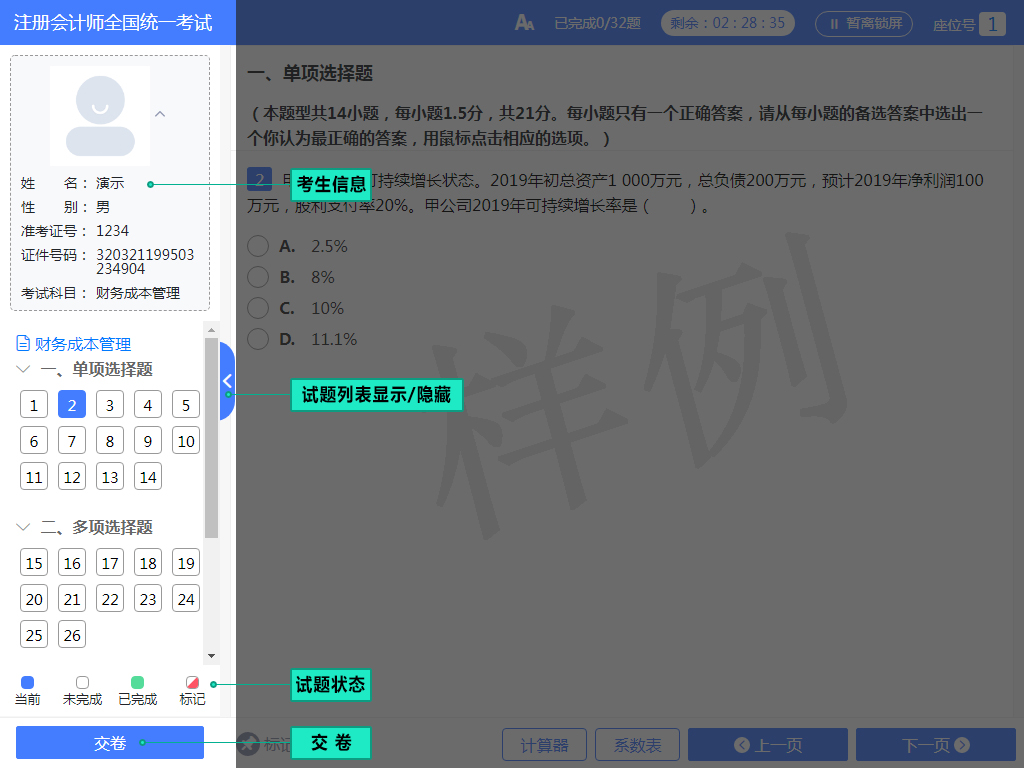Open the 计算器 calculator
1024x768 pixels.
coord(544,744)
